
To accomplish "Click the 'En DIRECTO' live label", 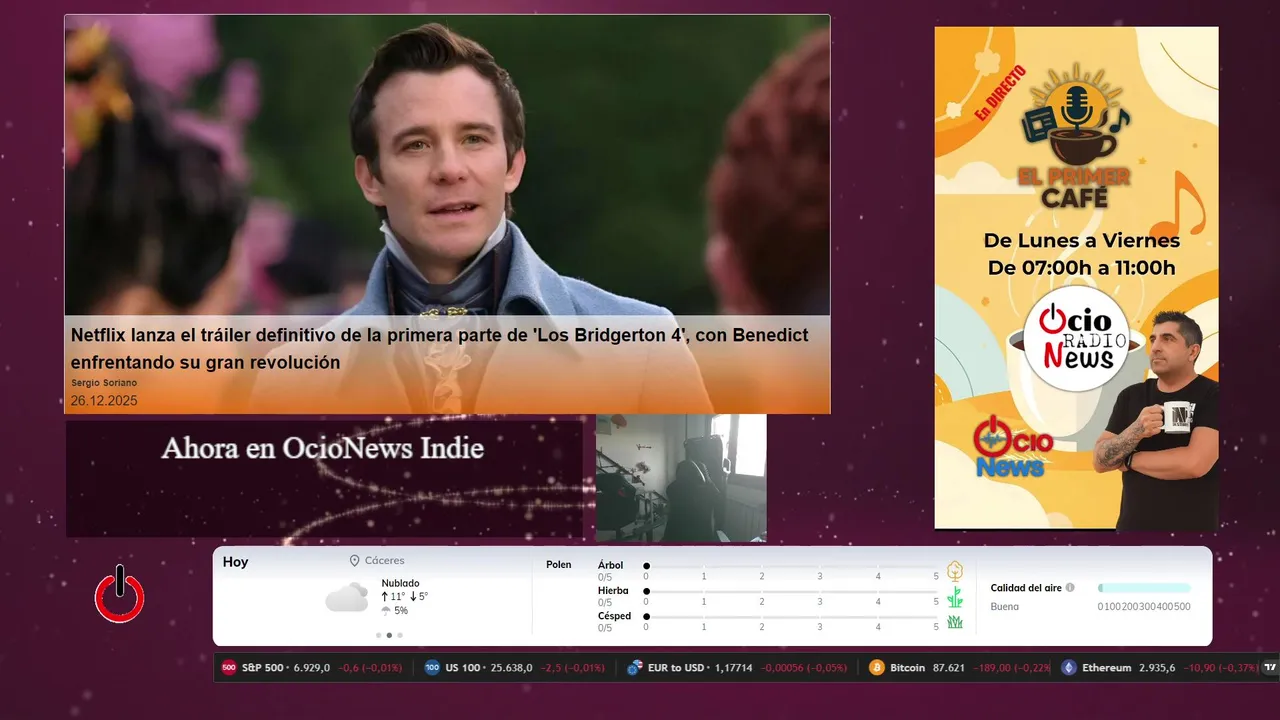I will click(x=999, y=92).
